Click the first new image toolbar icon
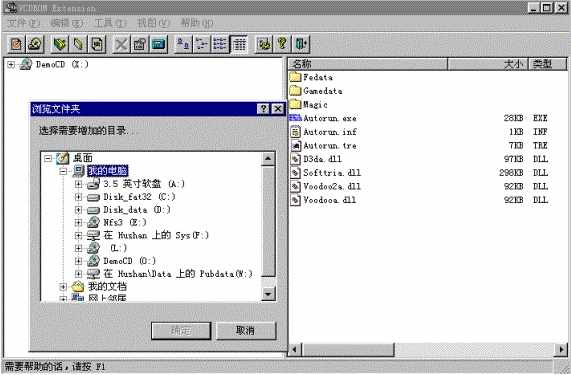The image size is (571, 375). pos(16,44)
